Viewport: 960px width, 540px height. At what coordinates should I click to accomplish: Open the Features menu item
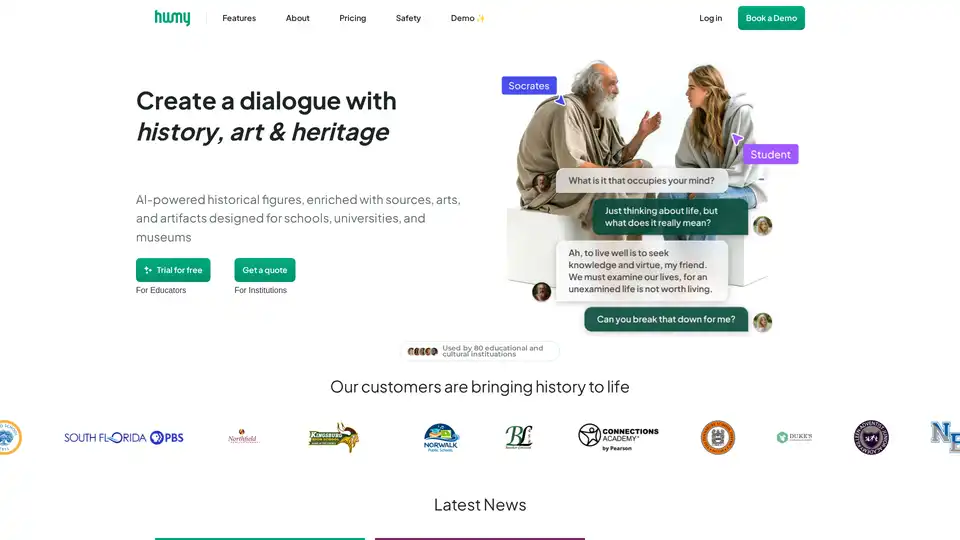pos(239,18)
